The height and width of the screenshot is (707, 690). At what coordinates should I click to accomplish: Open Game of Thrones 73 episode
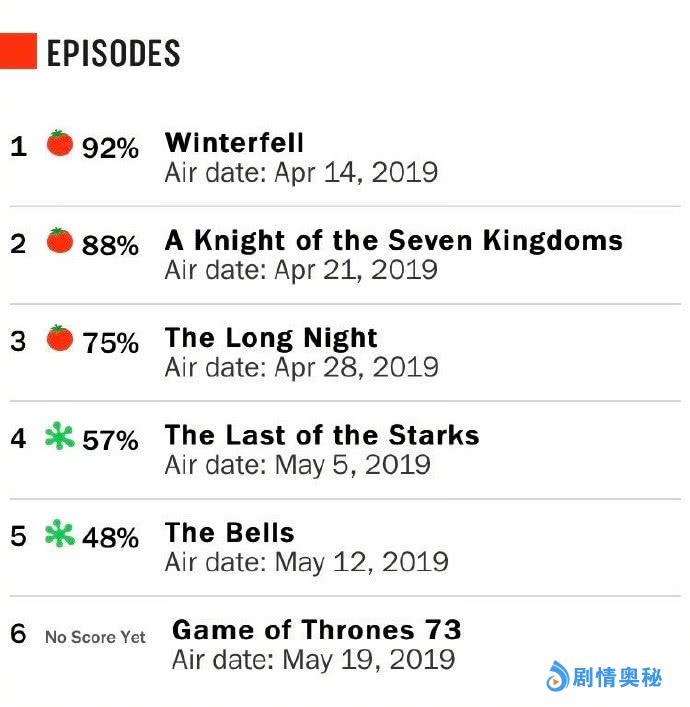(x=316, y=630)
